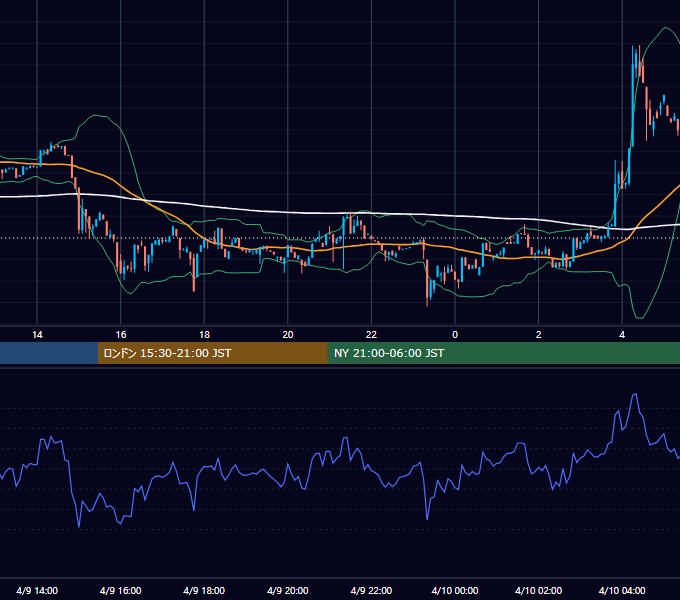Viewport: 680px width, 600px height.
Task: Click the 4/9 16:00 time label
Action: [x=121, y=590]
